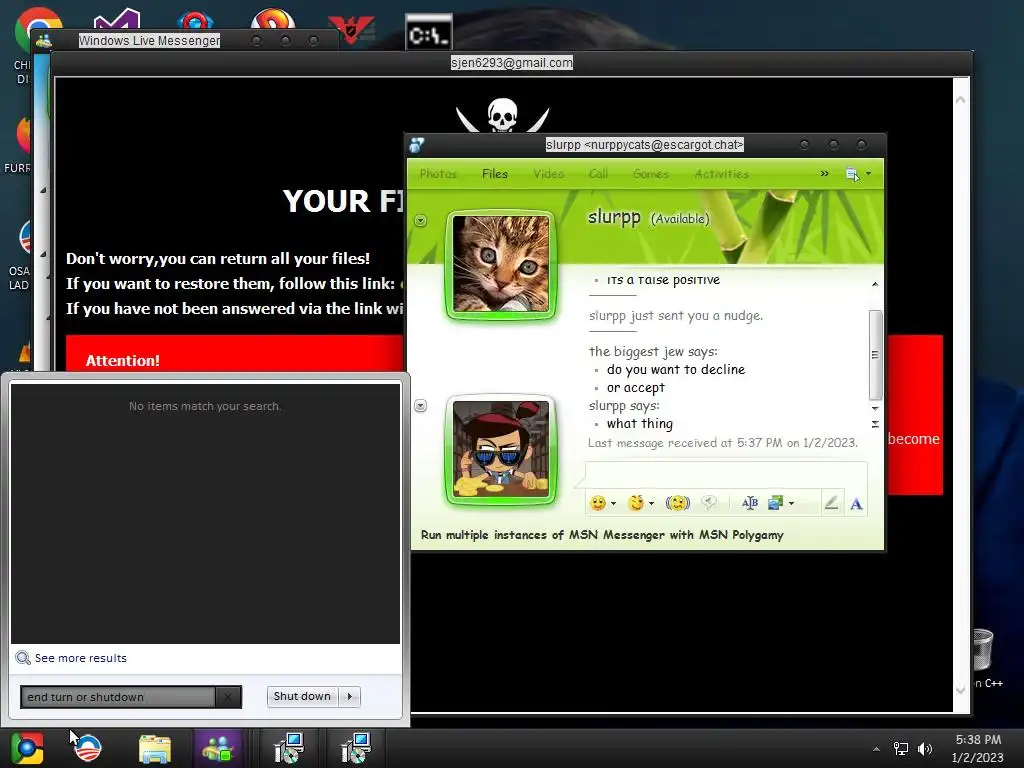
Task: Click ransom window scrollbar down arrow
Action: click(x=961, y=690)
